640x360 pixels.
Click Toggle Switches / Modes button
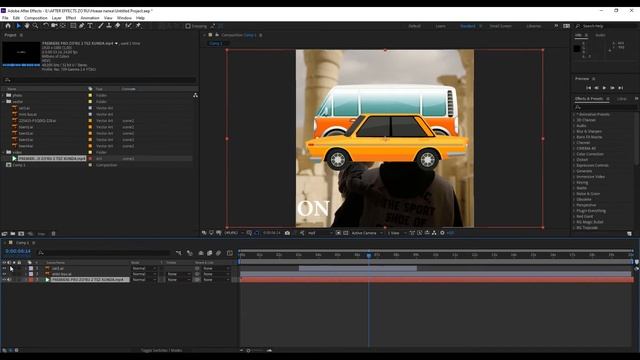(162, 350)
